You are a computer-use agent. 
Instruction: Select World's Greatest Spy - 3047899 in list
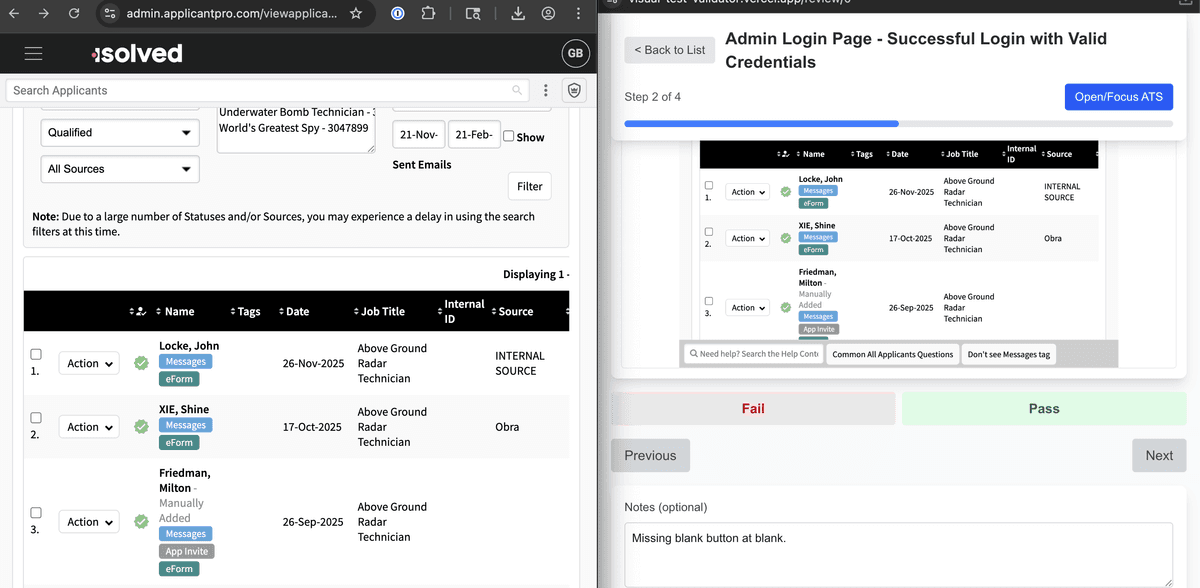294,128
